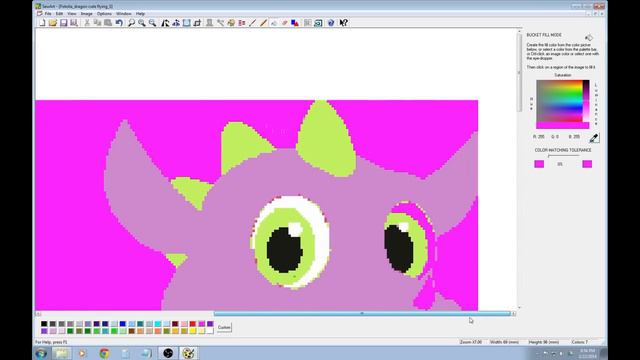This screenshot has width=640, height=360.
Task: Pick the dark maroon palette swatch
Action: [175, 324]
